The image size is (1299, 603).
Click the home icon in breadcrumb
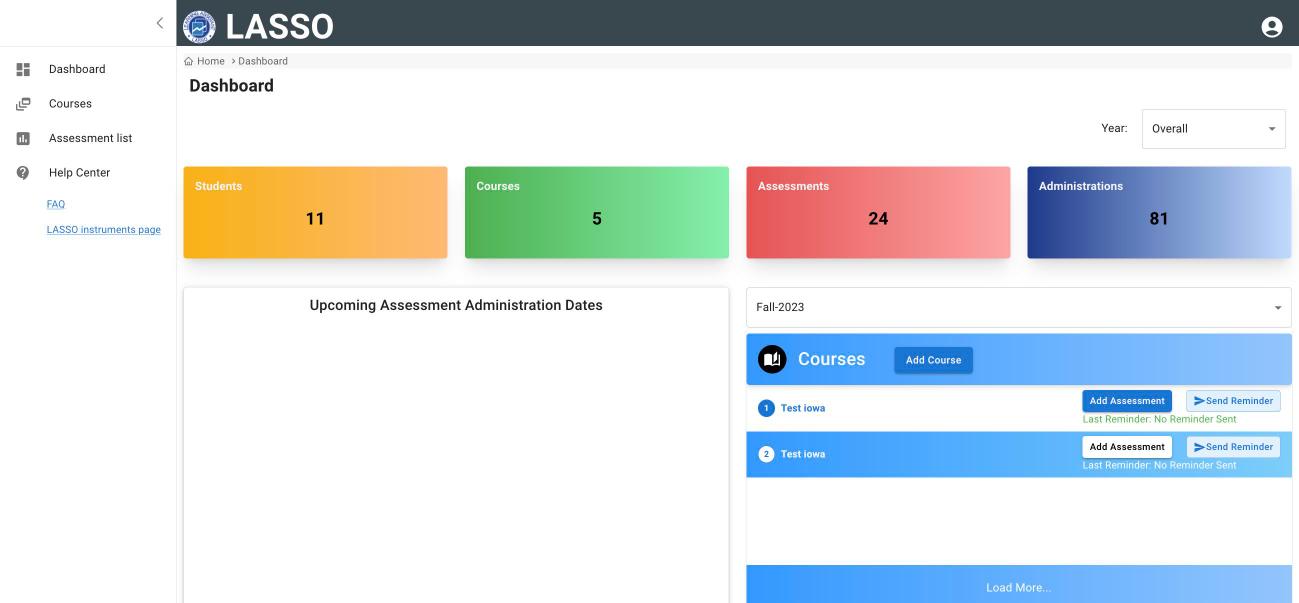tap(189, 61)
